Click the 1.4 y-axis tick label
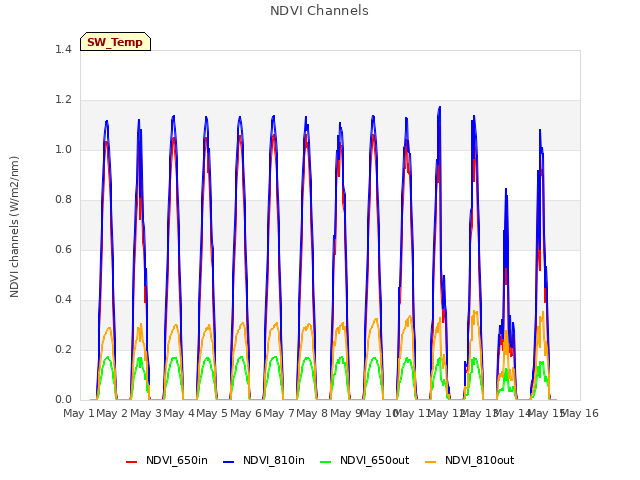 (x=63, y=49)
